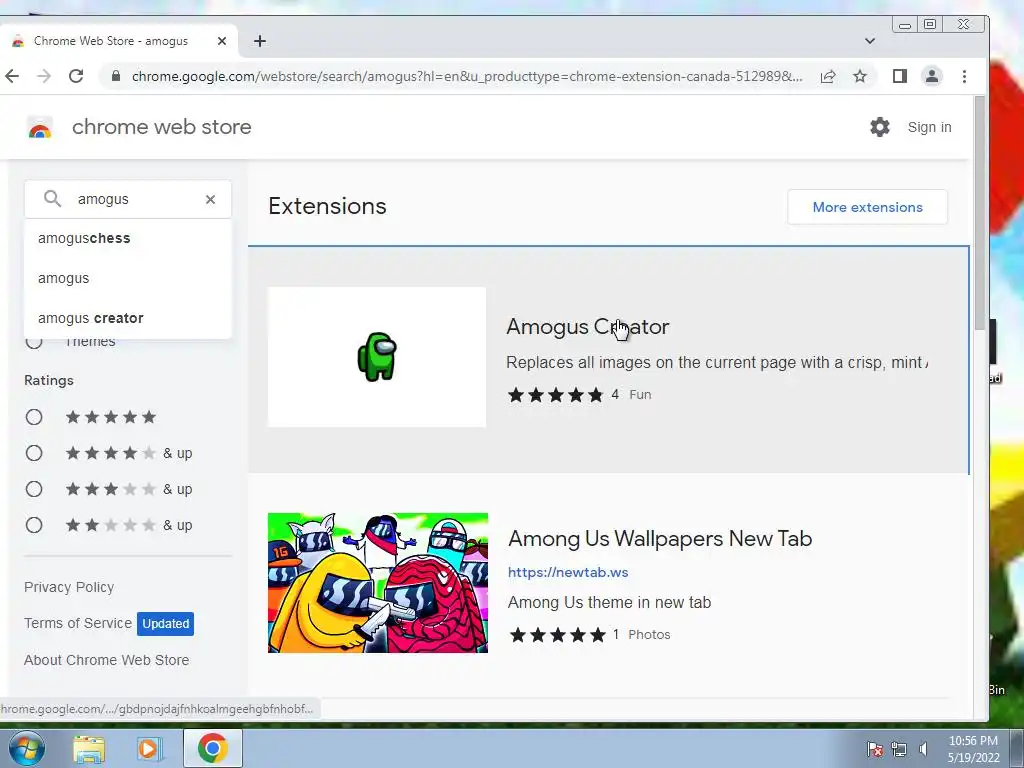Open the Chrome profile avatar menu
This screenshot has height=768, width=1024.
[x=932, y=76]
